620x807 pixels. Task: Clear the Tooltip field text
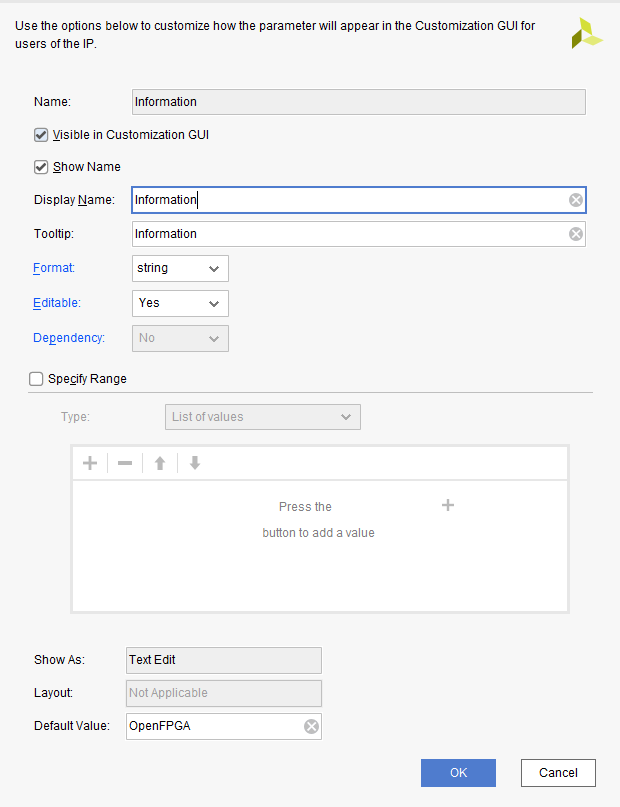(x=576, y=234)
